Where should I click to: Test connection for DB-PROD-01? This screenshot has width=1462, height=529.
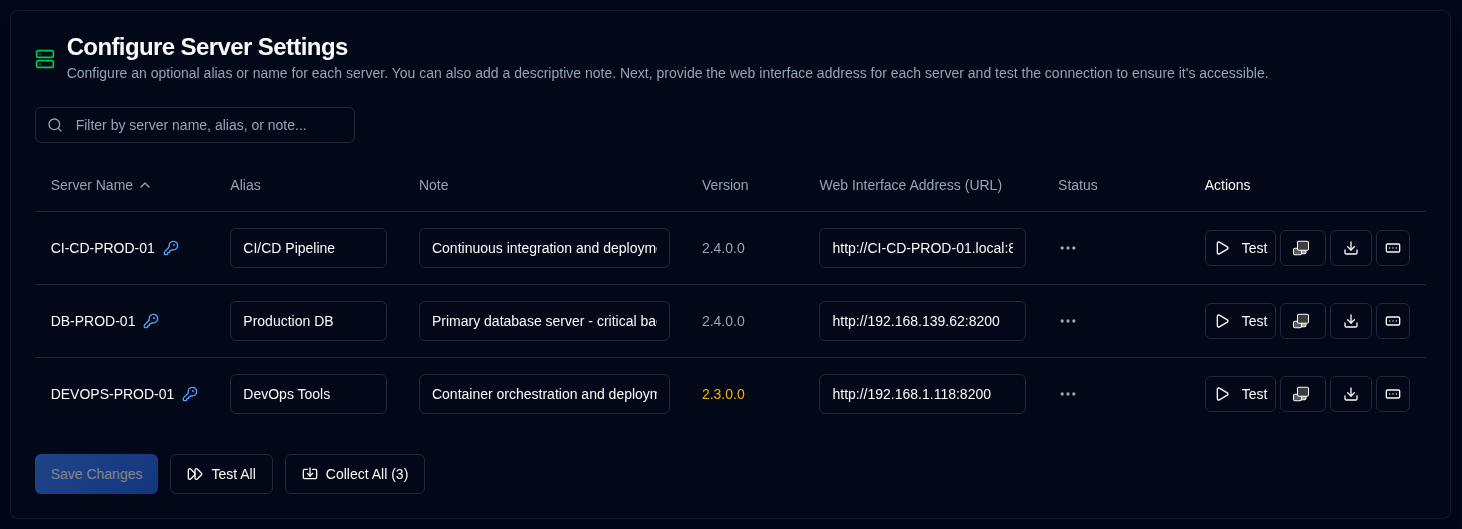click(x=1240, y=321)
